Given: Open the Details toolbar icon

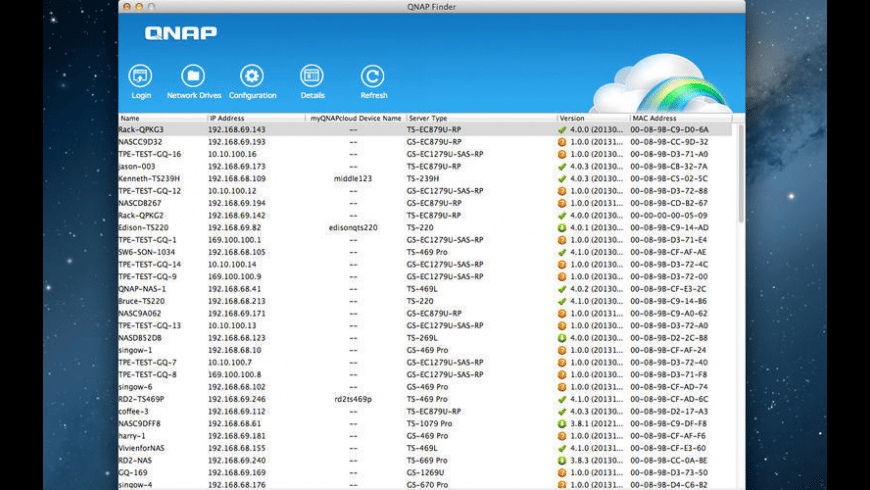Looking at the screenshot, I should (312, 76).
